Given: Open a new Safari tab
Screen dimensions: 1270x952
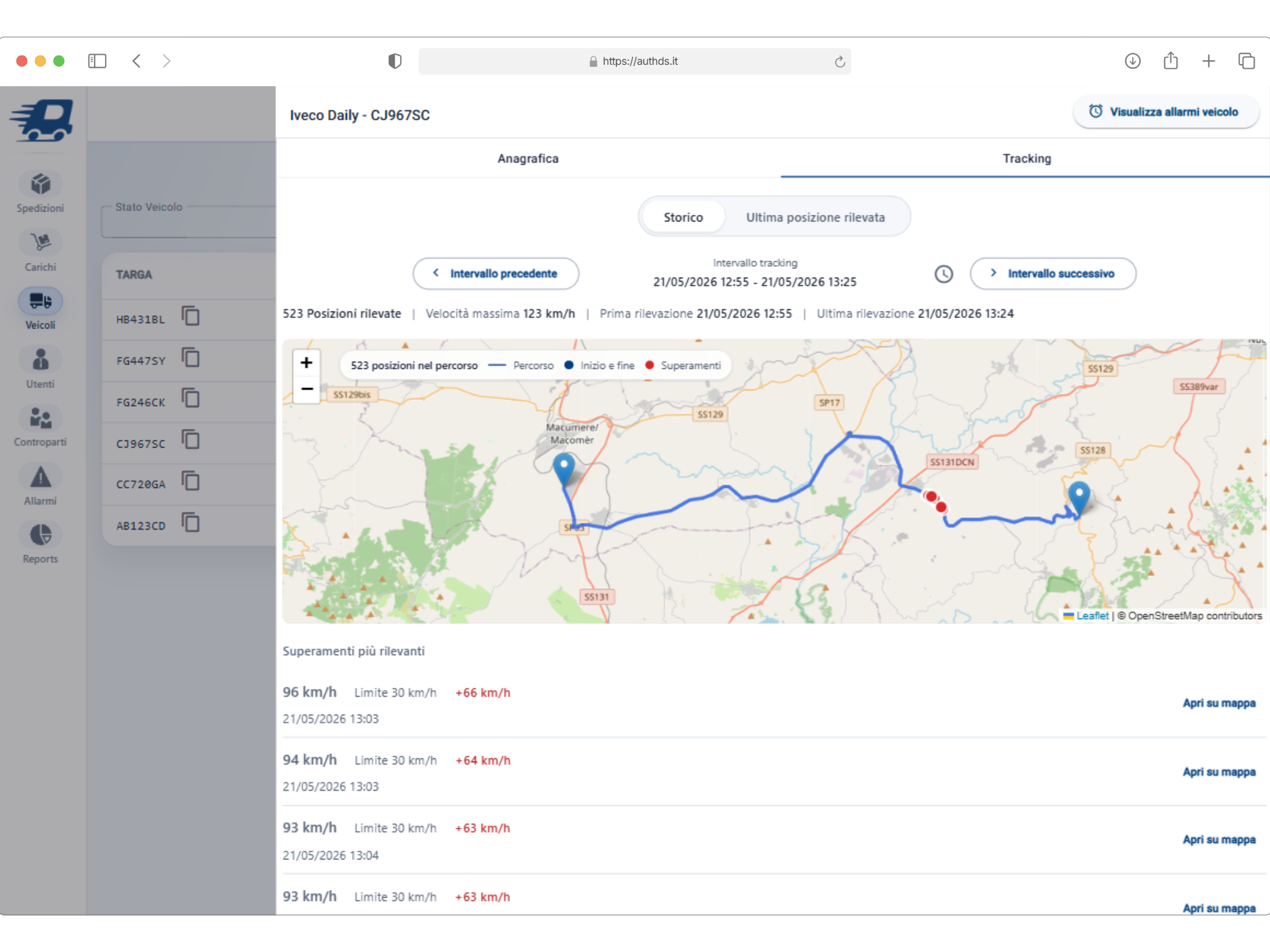Looking at the screenshot, I should coord(1208,61).
